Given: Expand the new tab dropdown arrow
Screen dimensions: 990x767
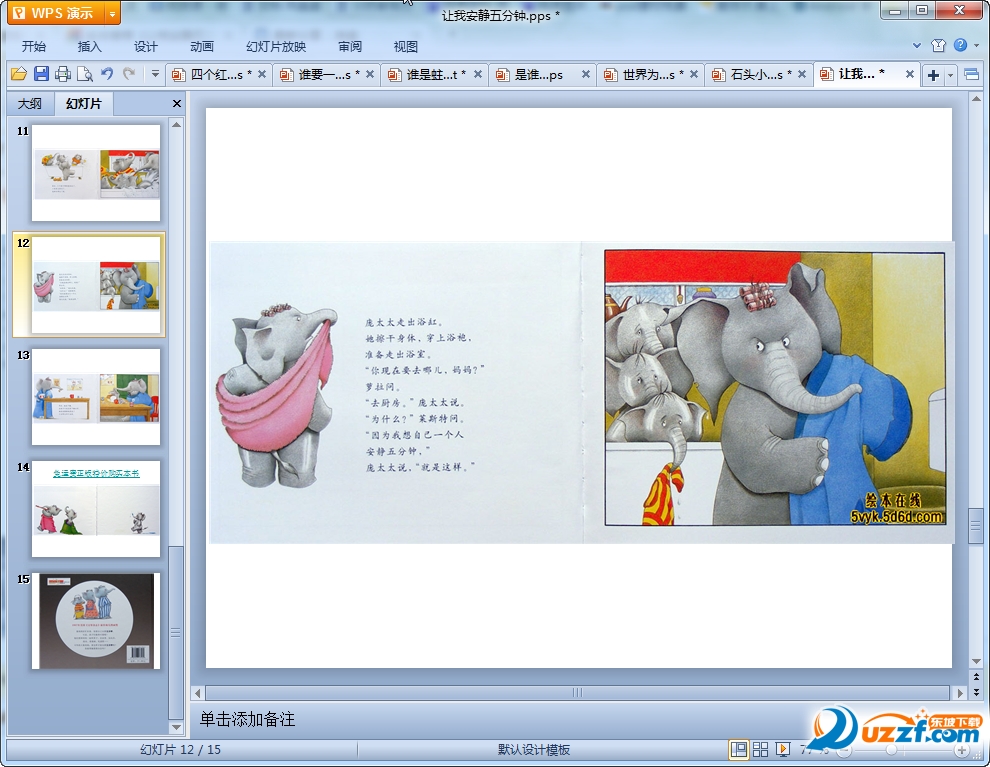Looking at the screenshot, I should pyautogui.click(x=950, y=76).
